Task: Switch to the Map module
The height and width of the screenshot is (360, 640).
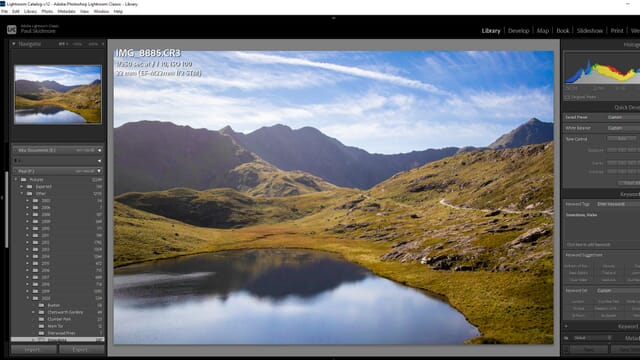Action: pyautogui.click(x=543, y=31)
